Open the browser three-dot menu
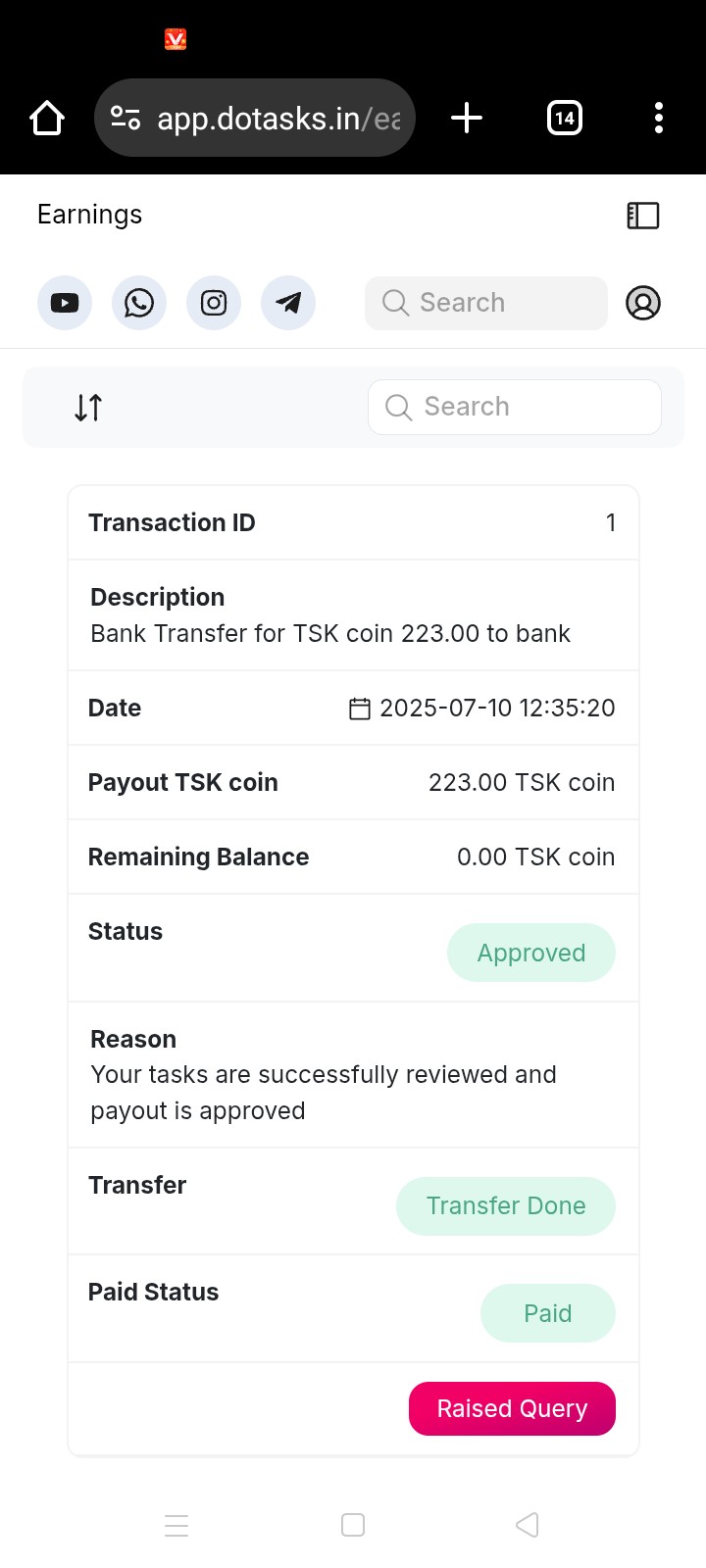Image resolution: width=706 pixels, height=1568 pixels. click(x=659, y=119)
